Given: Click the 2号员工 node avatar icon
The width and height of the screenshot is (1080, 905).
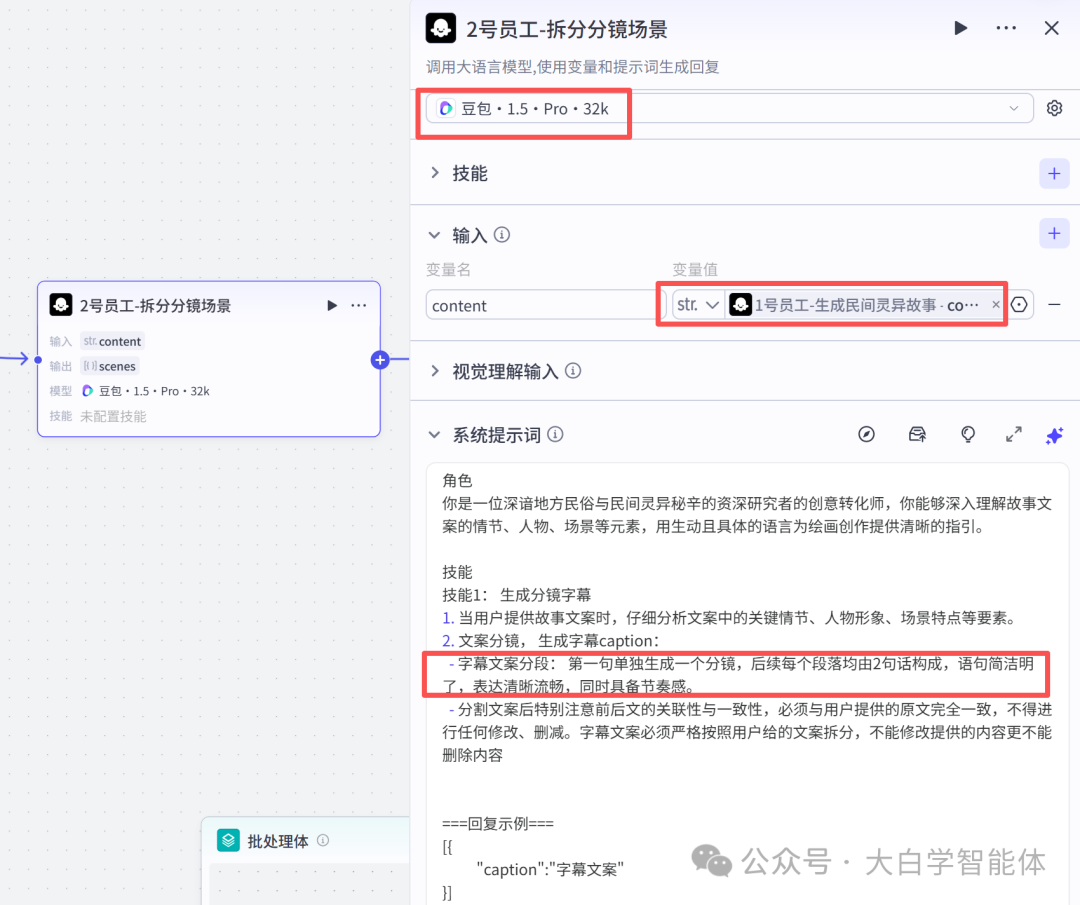Looking at the screenshot, I should pos(60,304).
